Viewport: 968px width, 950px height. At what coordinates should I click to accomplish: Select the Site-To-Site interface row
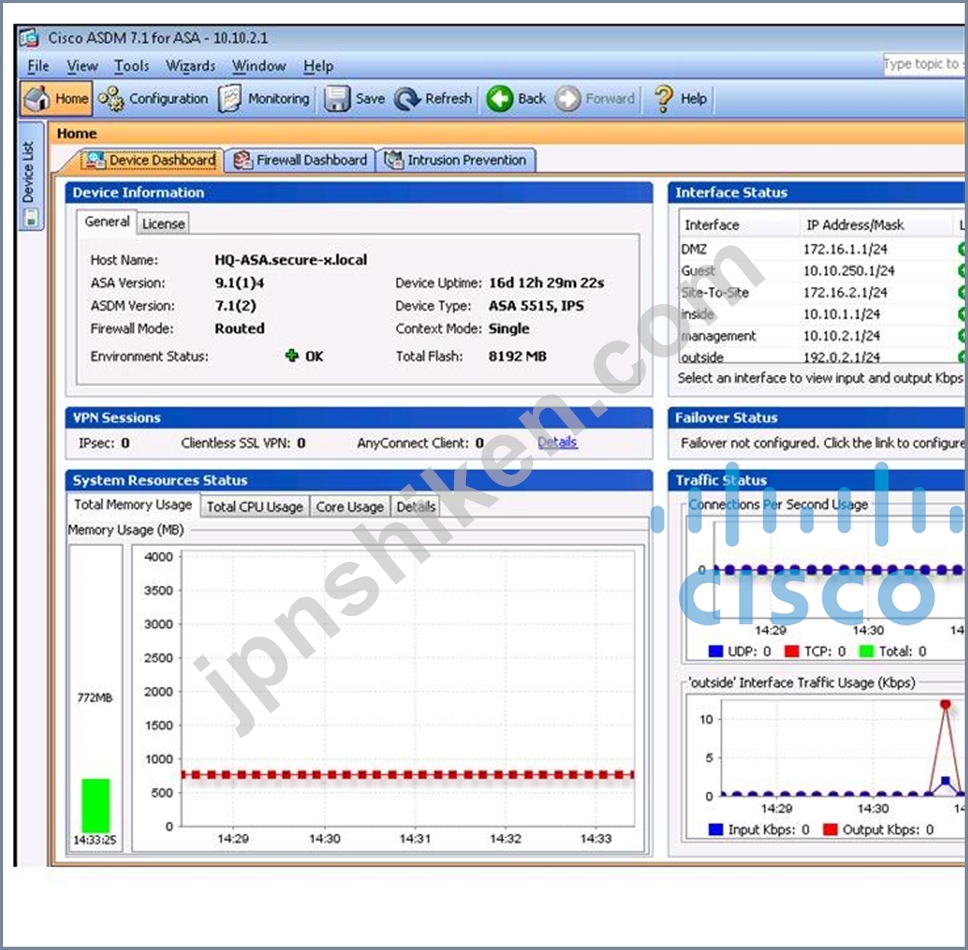click(x=822, y=293)
